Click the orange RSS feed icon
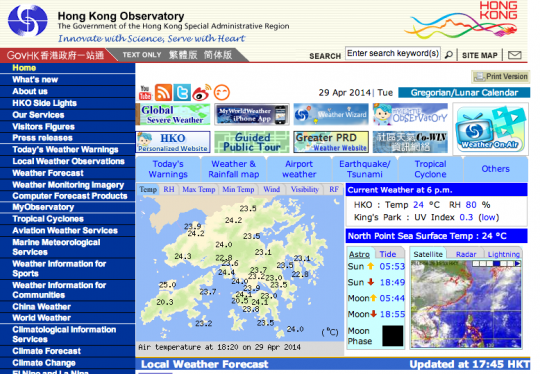The height and width of the screenshot is (374, 540). point(163,92)
